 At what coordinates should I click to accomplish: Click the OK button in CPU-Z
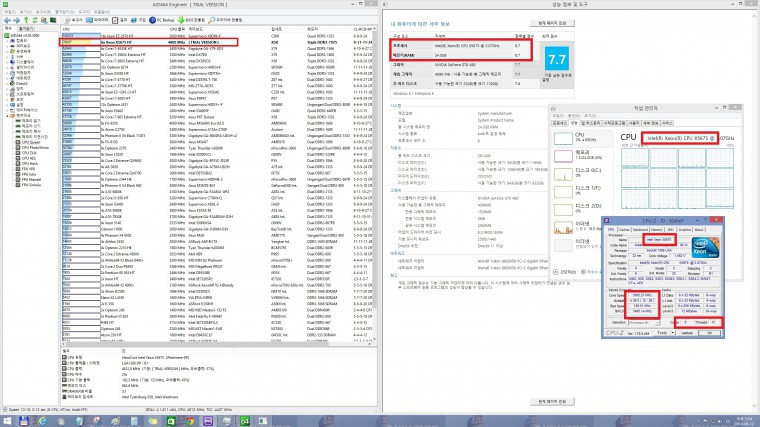pos(709,333)
